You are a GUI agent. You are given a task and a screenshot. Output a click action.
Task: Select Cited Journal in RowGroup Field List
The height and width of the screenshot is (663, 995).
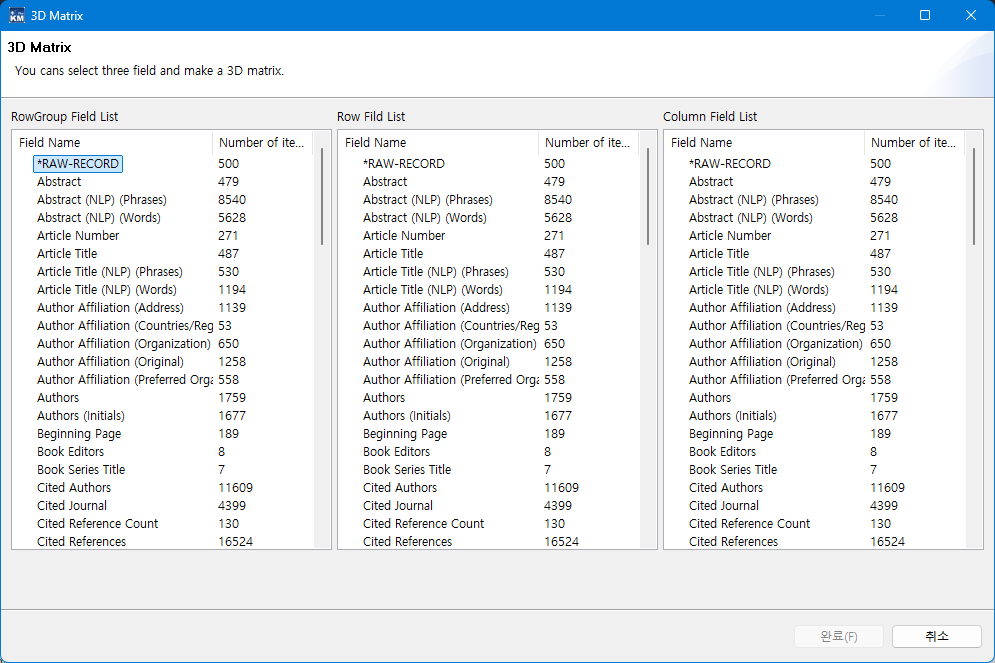point(72,506)
